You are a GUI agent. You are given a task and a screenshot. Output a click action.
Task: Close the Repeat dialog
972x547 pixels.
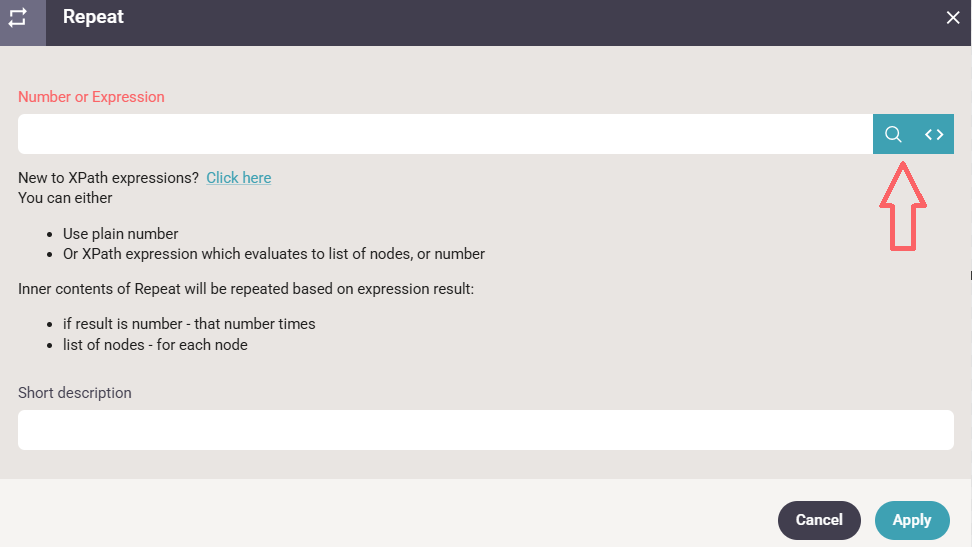953,18
